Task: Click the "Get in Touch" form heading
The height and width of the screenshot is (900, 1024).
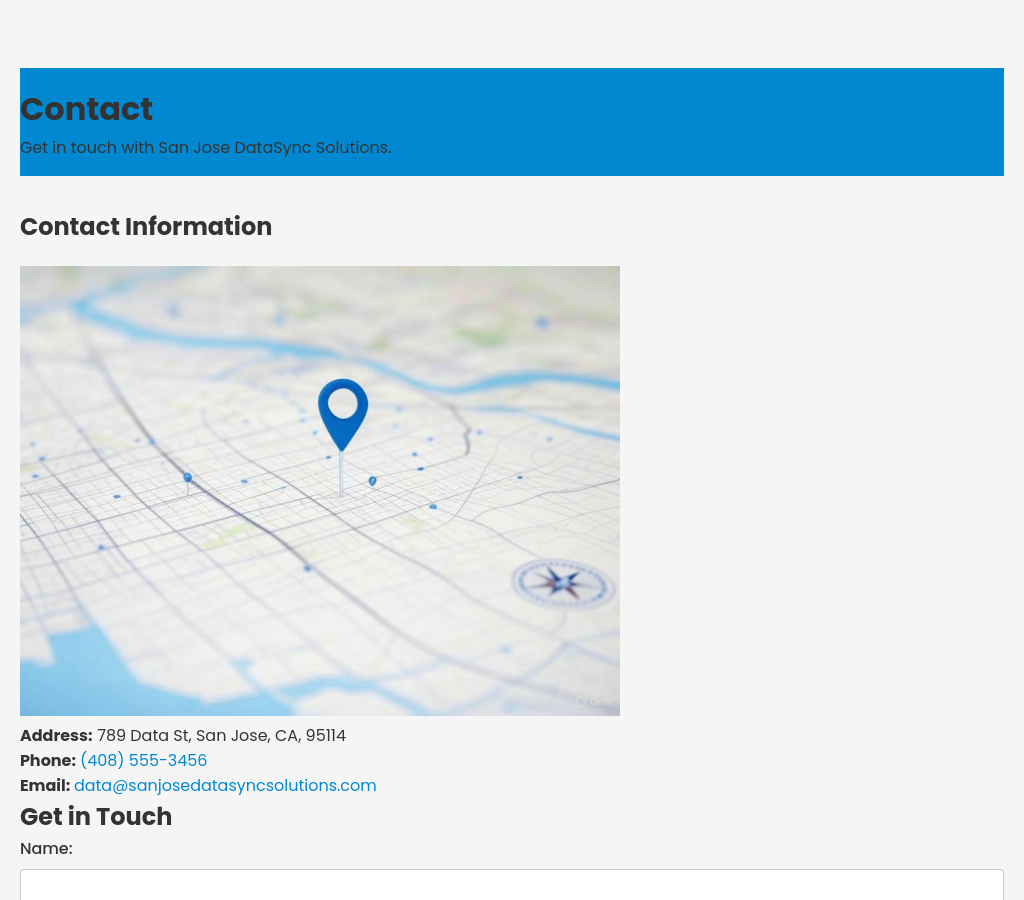Action: point(96,817)
